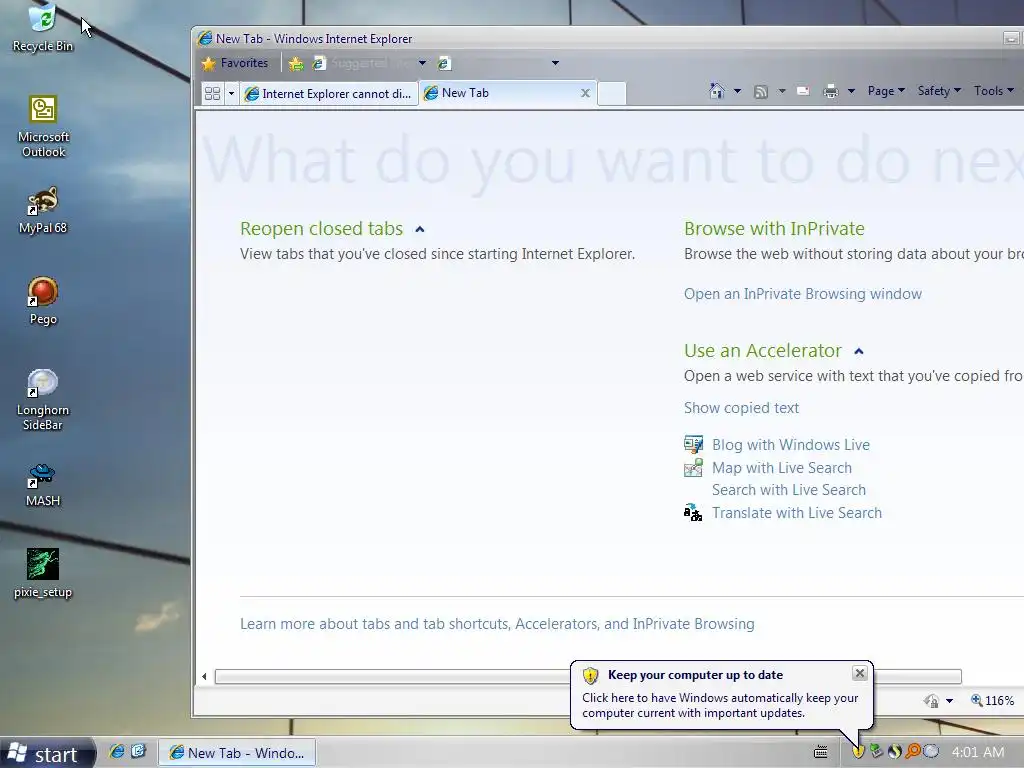Open the Tools menu

(x=993, y=91)
